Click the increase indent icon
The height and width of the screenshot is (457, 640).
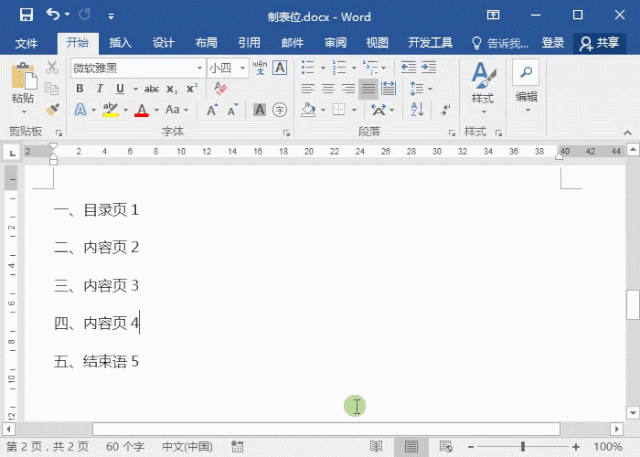point(429,67)
